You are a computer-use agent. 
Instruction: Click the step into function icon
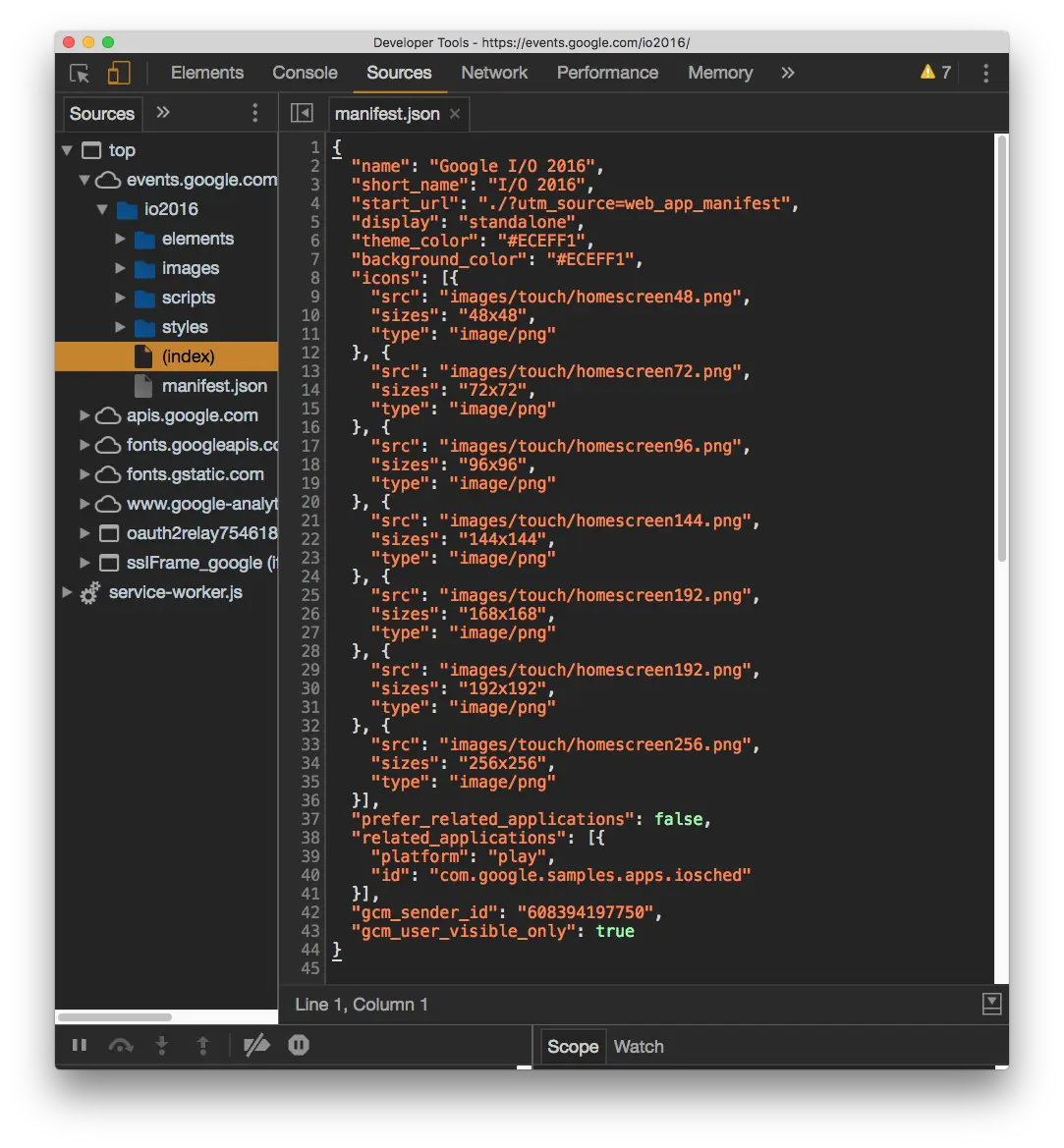click(x=162, y=1046)
